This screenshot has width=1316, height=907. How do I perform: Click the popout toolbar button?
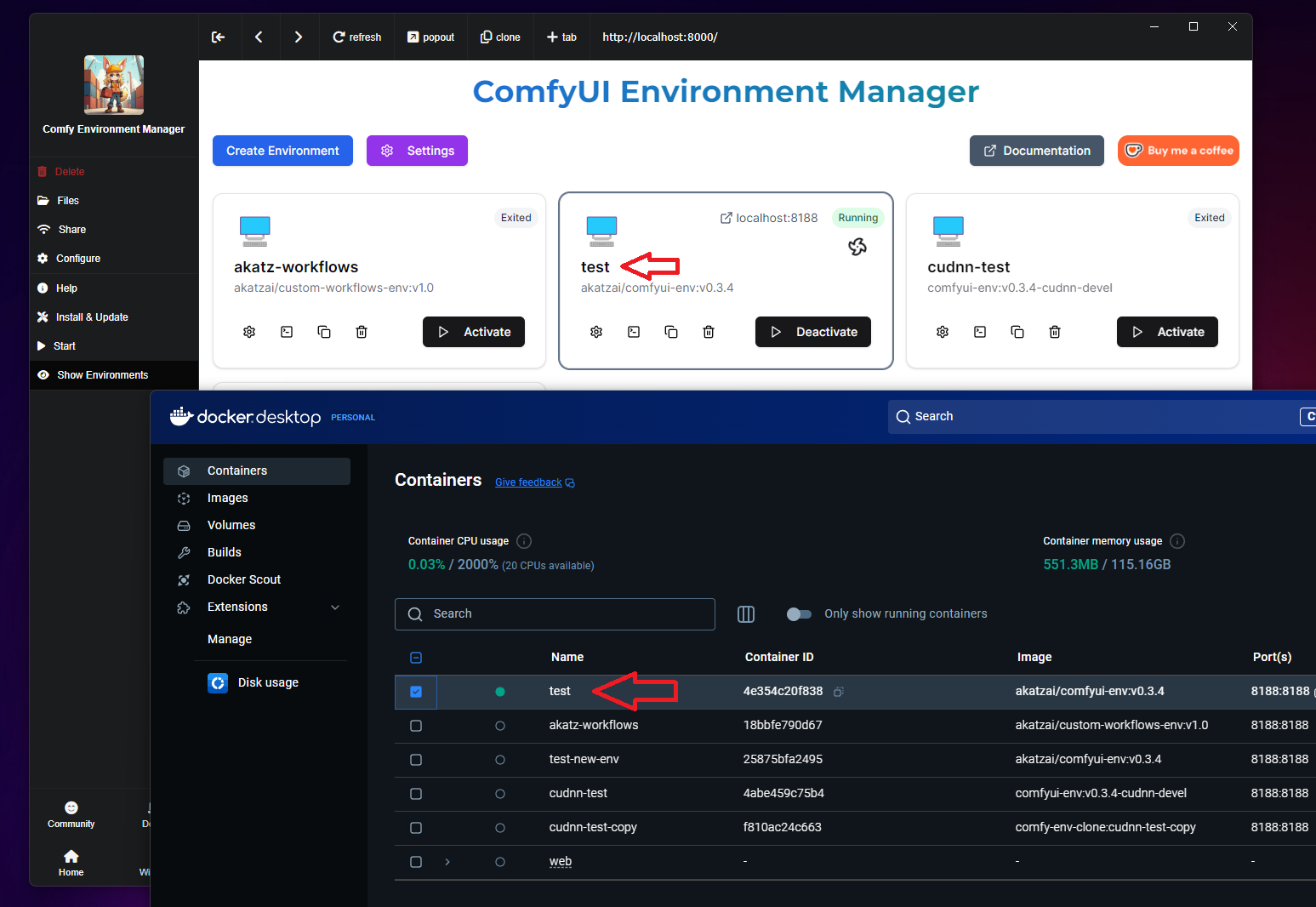[430, 37]
